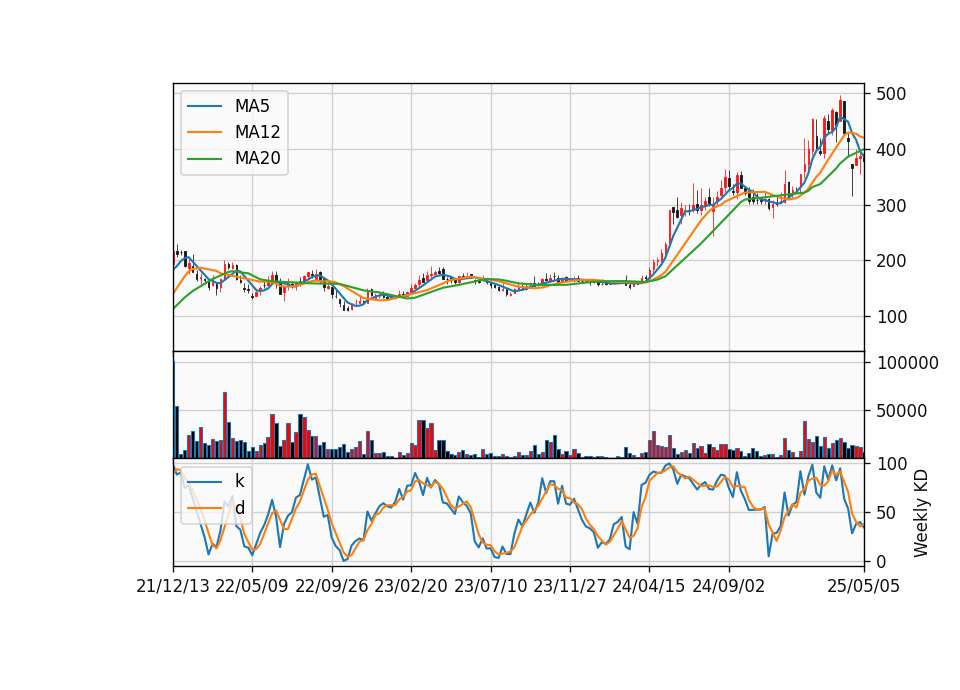Click the 500 price axis label
The width and height of the screenshot is (960, 690).
(x=891, y=94)
